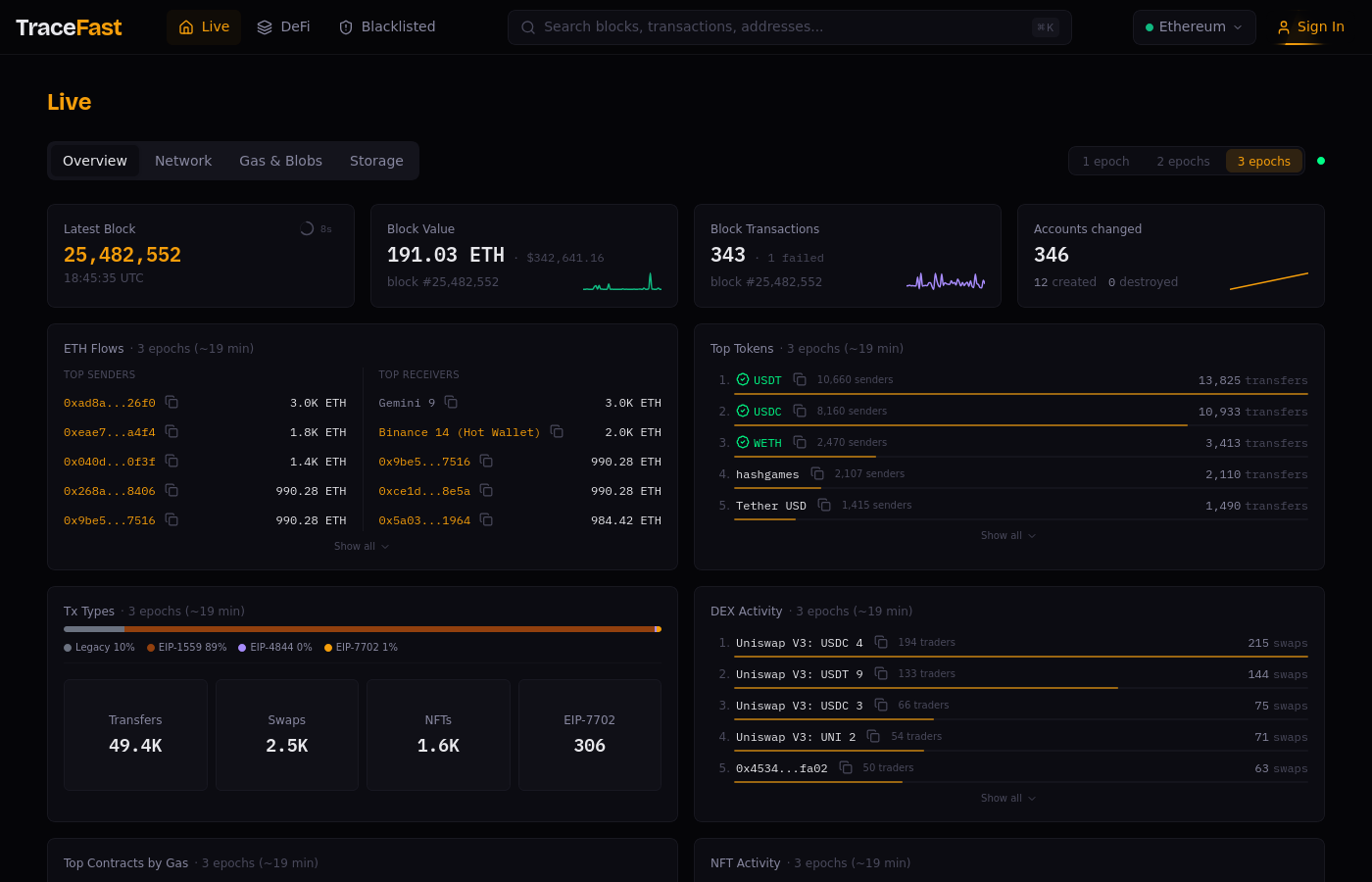Expand Show all in DEX Activity
Image resolution: width=1372 pixels, height=882 pixels.
tap(1008, 799)
